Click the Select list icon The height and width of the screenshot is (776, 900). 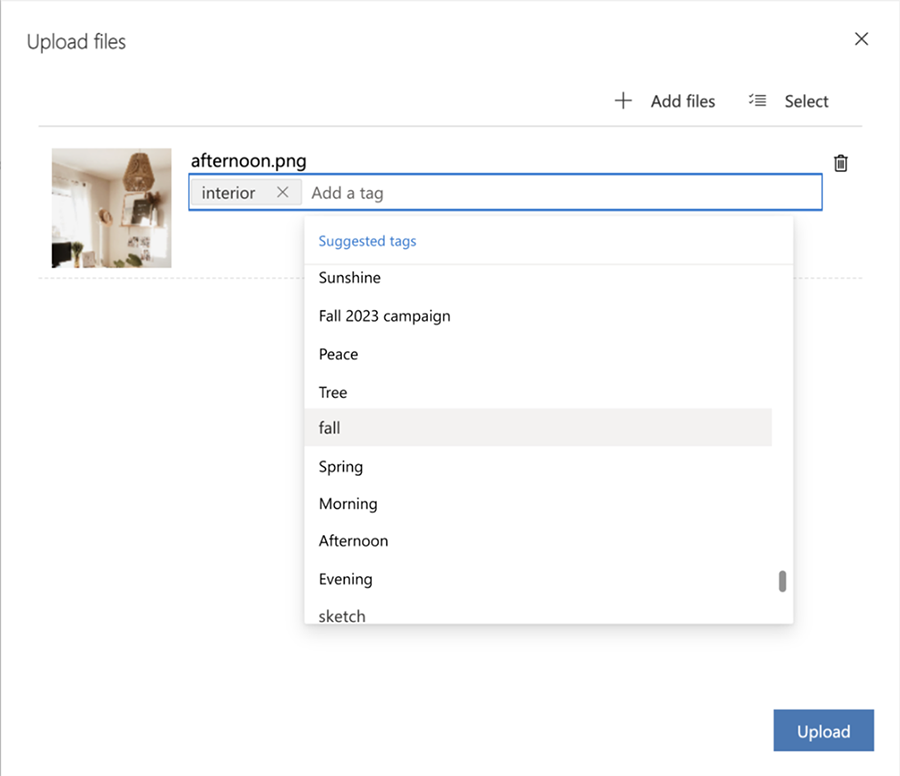click(x=757, y=100)
